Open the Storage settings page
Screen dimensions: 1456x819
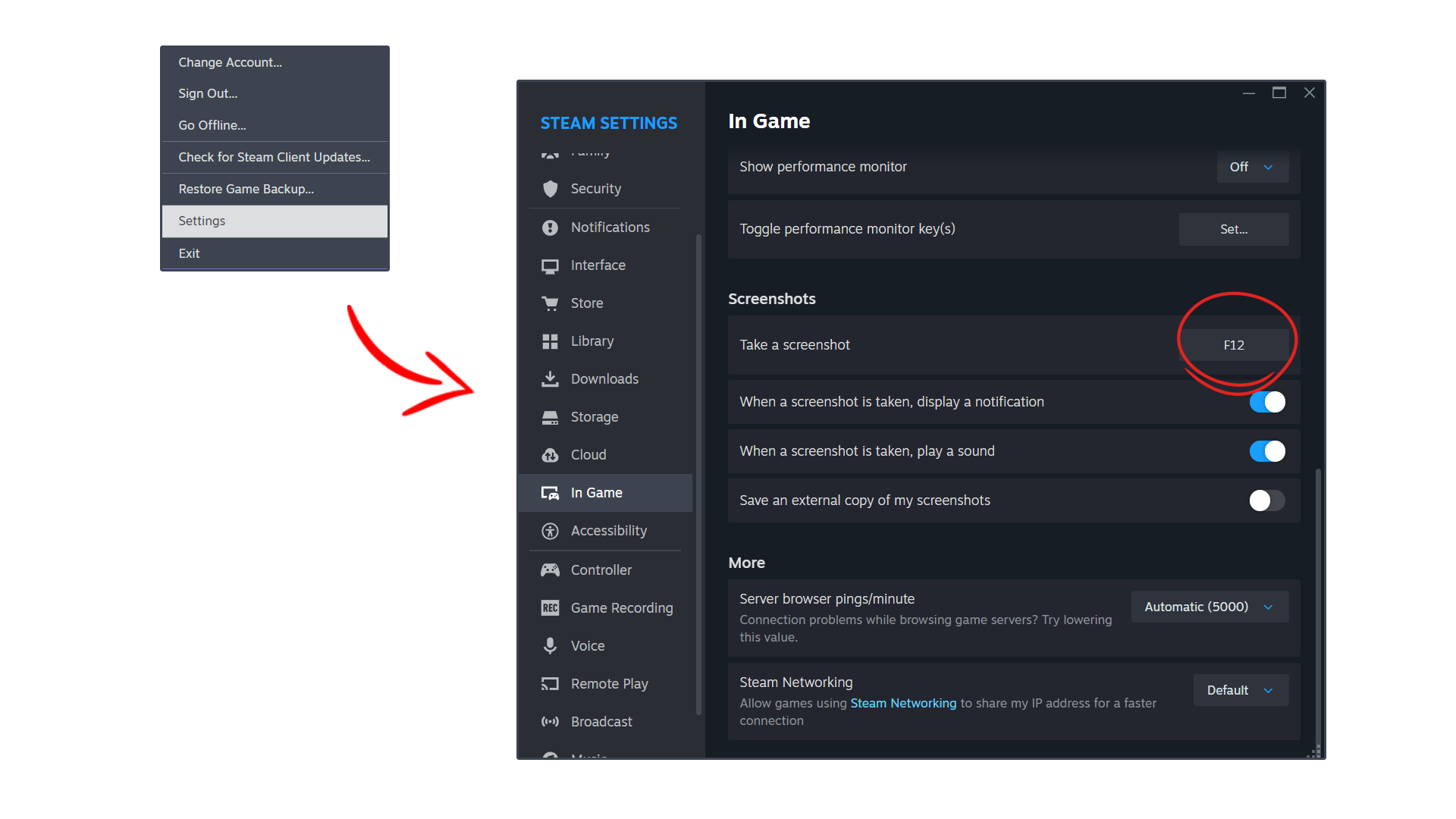point(605,417)
